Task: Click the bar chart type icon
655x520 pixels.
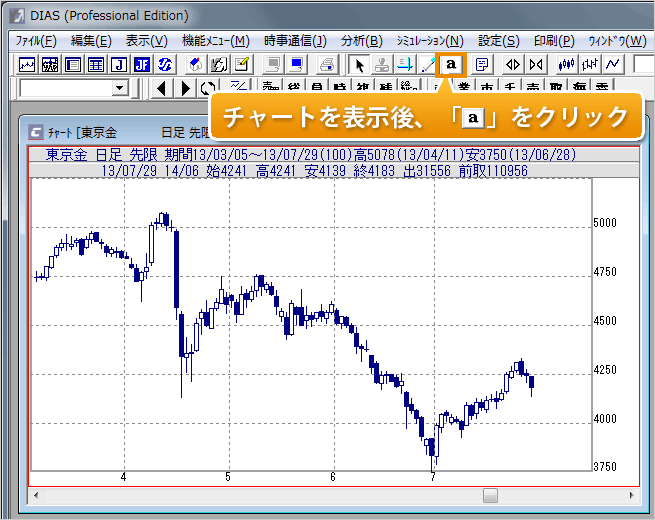Action: pyautogui.click(x=590, y=64)
